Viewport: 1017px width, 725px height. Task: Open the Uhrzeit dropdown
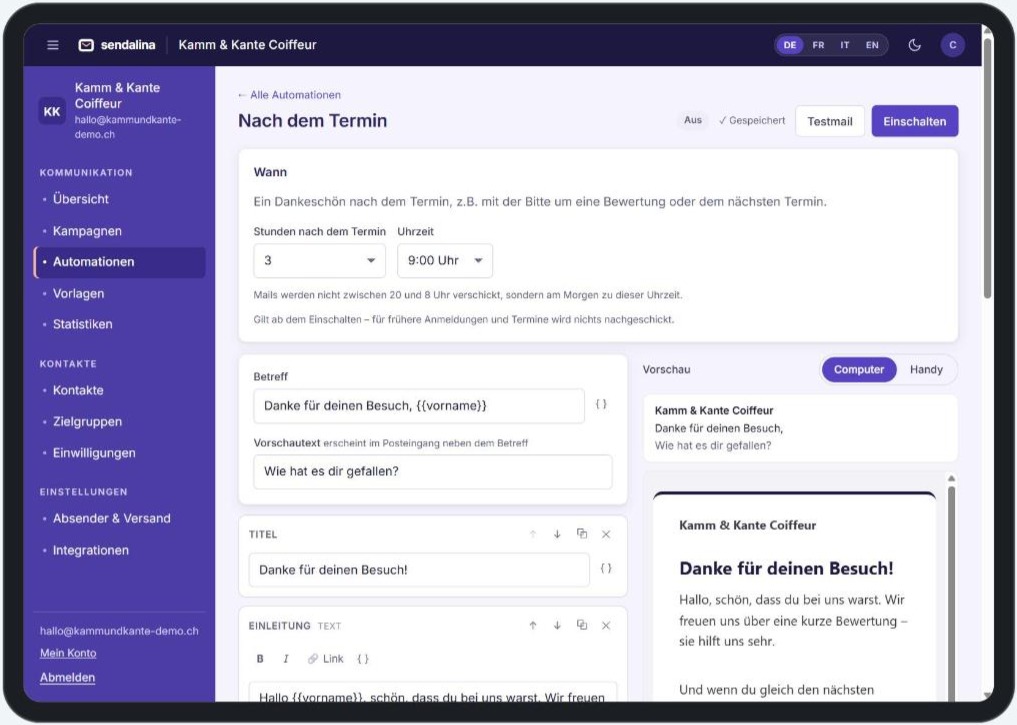coord(445,261)
